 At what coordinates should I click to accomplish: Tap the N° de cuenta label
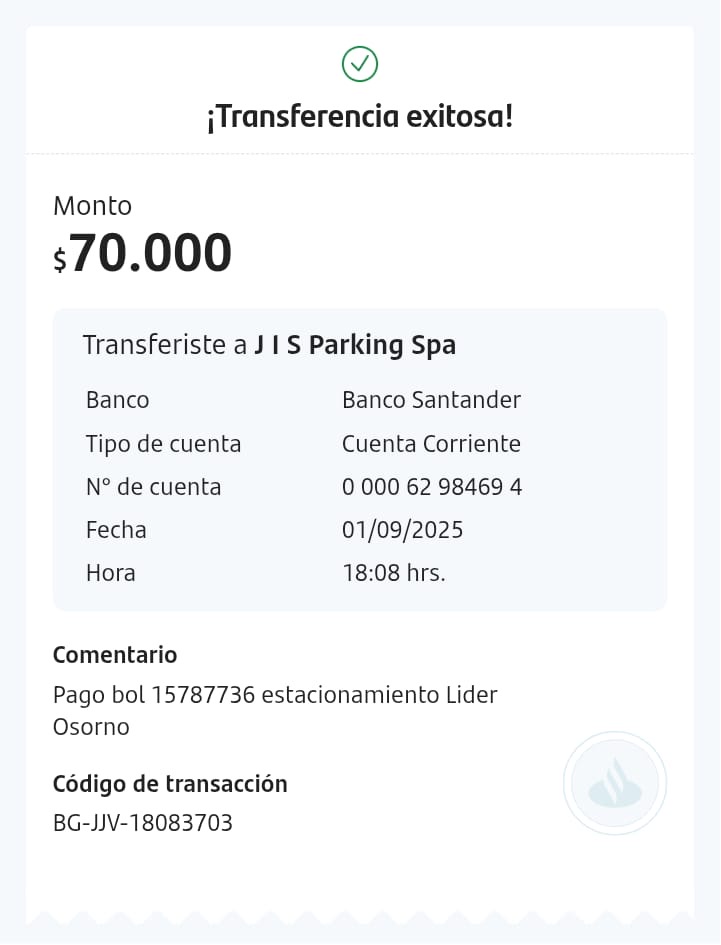coord(154,487)
